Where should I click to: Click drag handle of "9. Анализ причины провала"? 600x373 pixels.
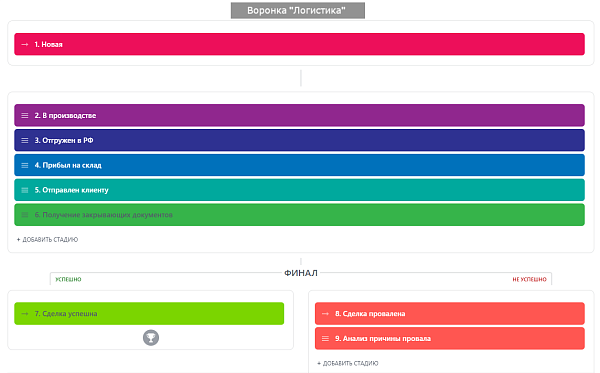pos(325,339)
